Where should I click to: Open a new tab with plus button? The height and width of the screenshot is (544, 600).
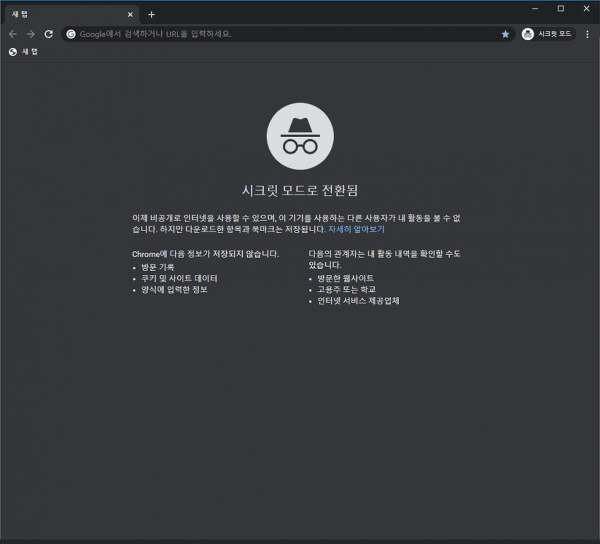point(152,15)
